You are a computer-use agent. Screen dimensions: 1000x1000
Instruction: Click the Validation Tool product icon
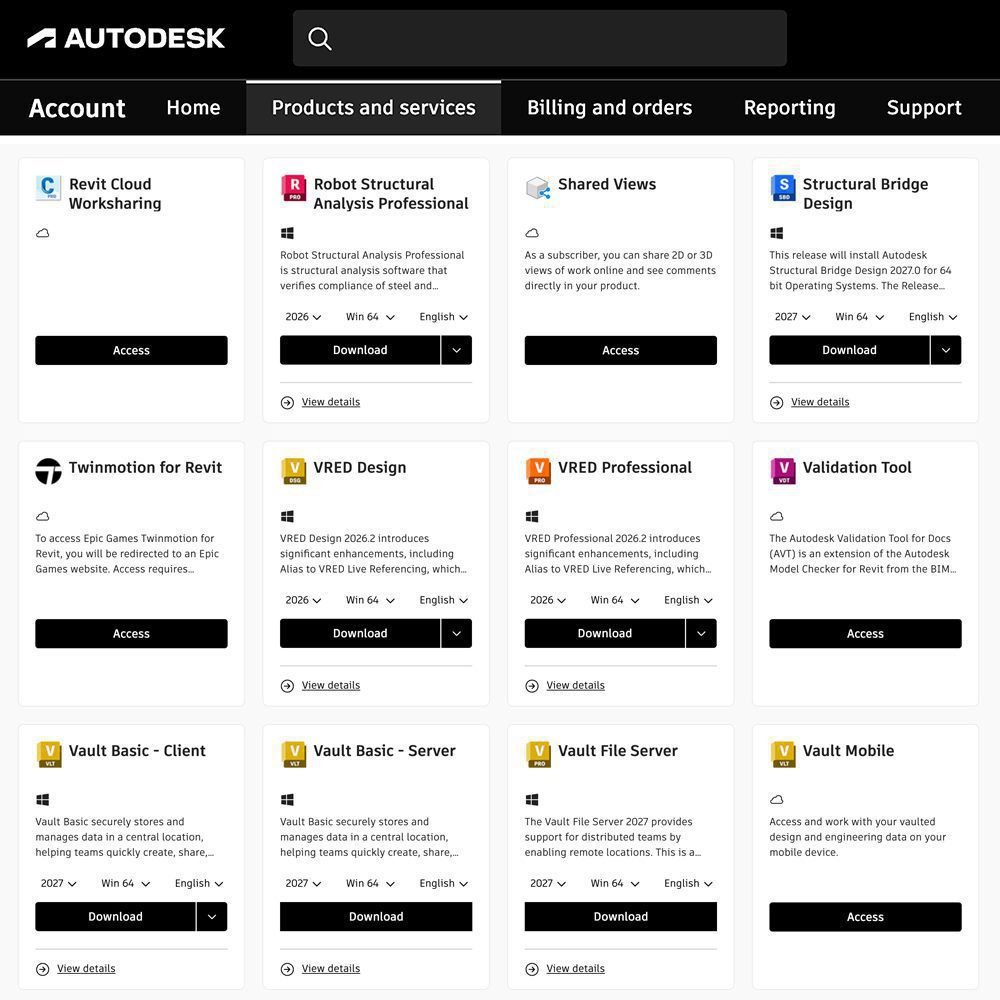tap(783, 471)
